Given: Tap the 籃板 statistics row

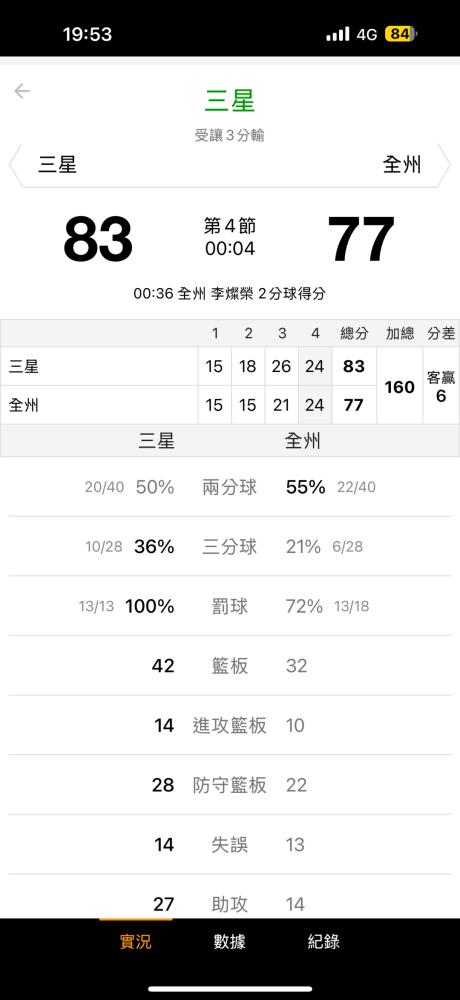Looking at the screenshot, I should (230, 666).
